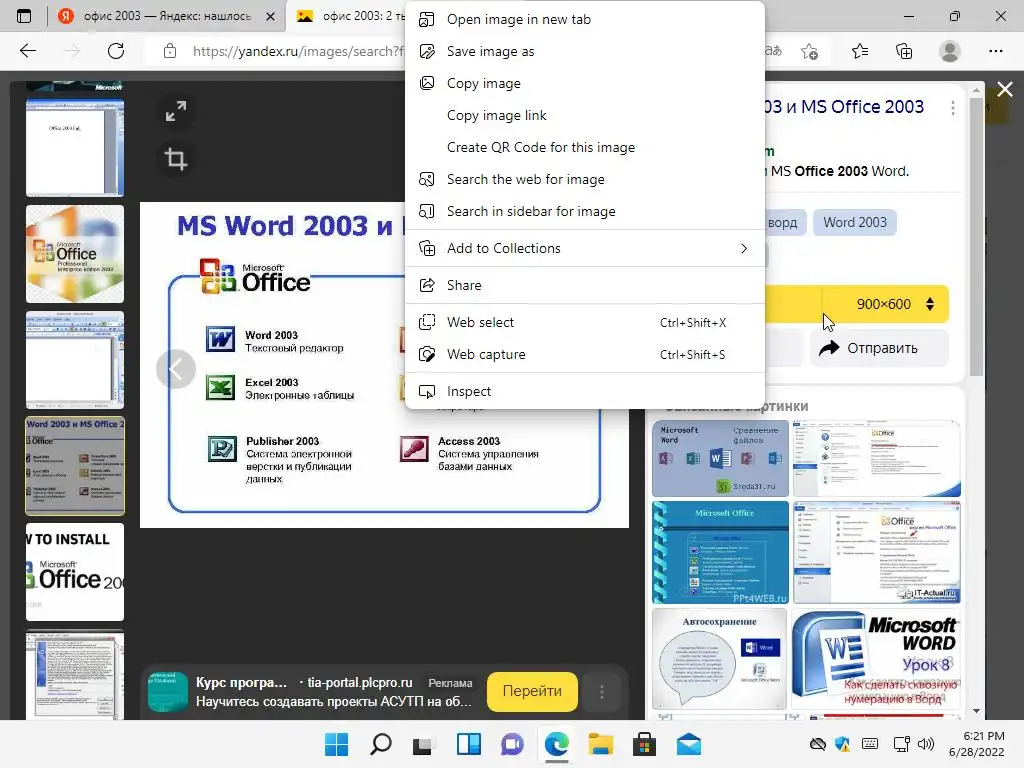
Task: Open the 900×600 image size dropdown
Action: [885, 304]
